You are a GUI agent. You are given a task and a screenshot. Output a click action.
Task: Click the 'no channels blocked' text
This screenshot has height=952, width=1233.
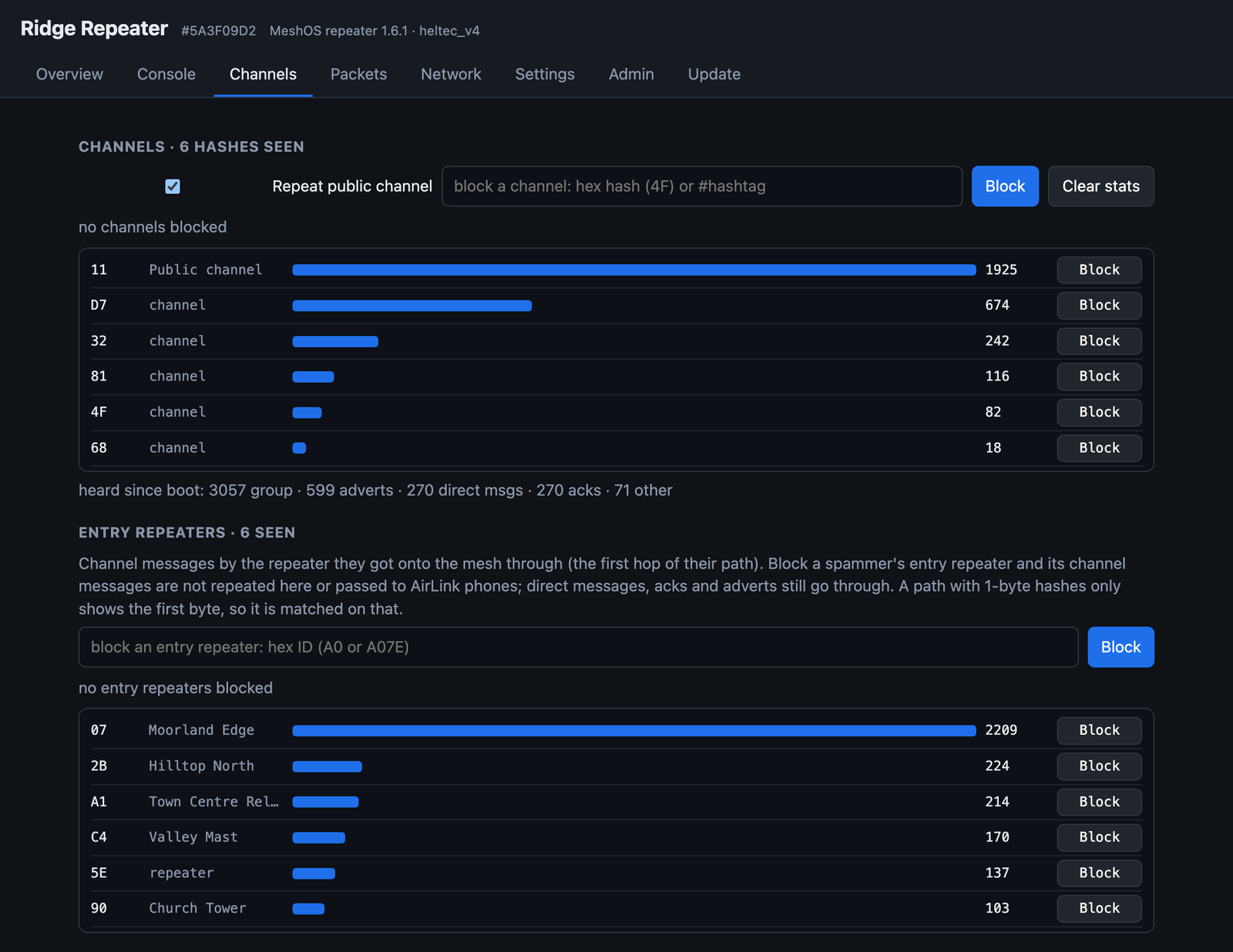[x=153, y=227]
